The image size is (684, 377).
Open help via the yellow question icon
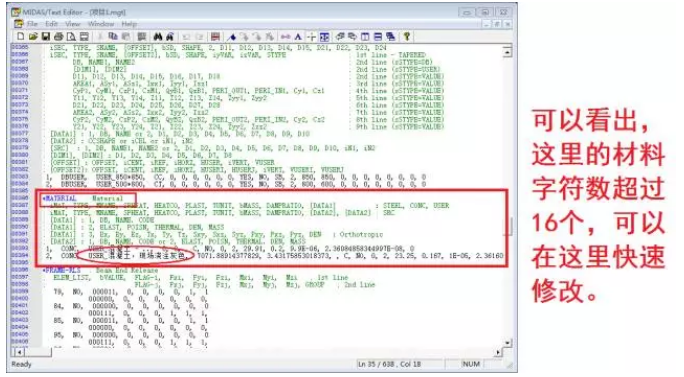pos(407,37)
